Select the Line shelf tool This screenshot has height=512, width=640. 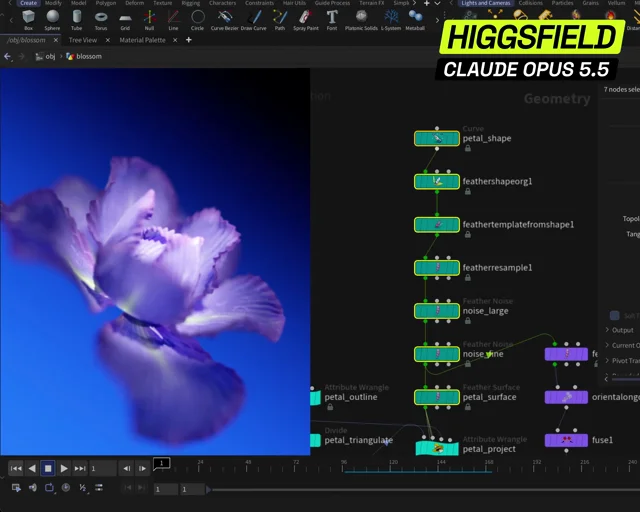pyautogui.click(x=173, y=20)
